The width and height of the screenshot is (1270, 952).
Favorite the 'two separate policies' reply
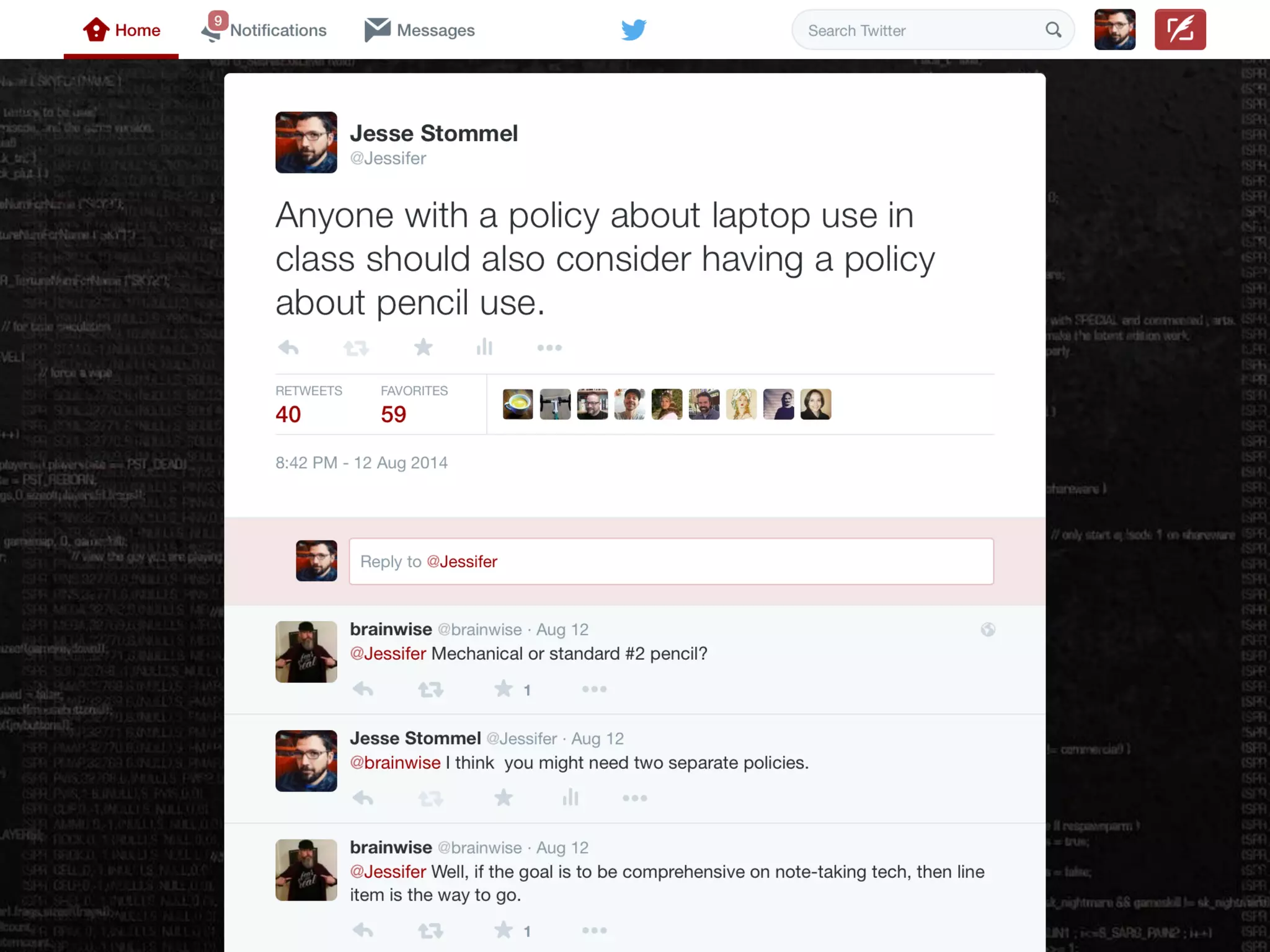pos(504,798)
